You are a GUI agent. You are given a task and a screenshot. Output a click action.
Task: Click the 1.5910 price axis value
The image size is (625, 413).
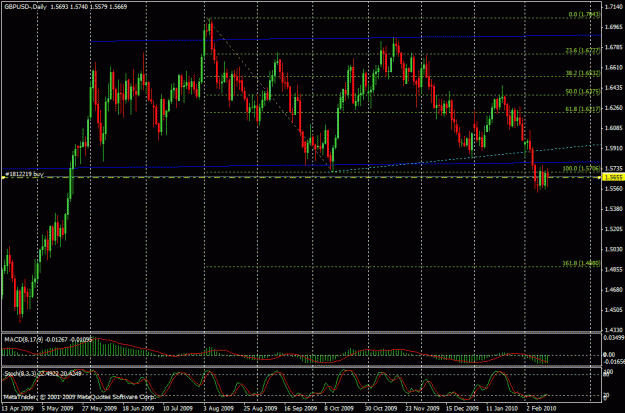(x=614, y=148)
